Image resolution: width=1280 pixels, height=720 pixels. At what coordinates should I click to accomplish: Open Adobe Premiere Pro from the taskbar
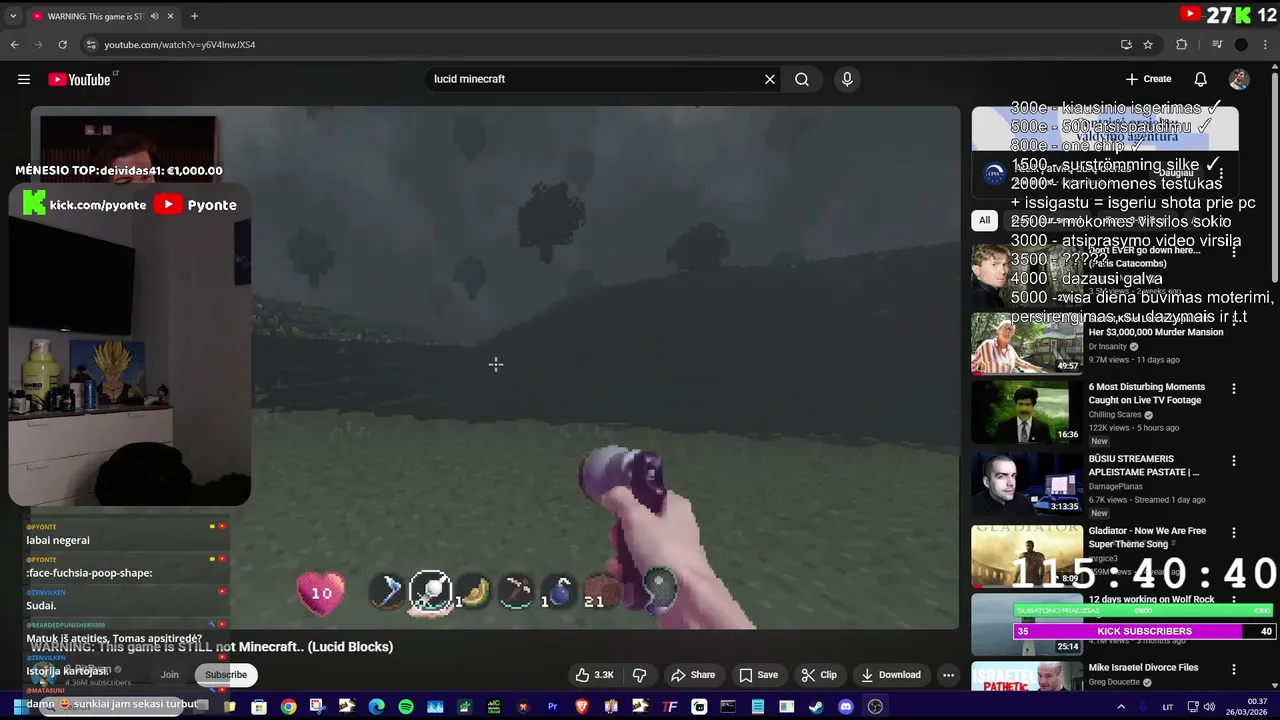tap(552, 707)
